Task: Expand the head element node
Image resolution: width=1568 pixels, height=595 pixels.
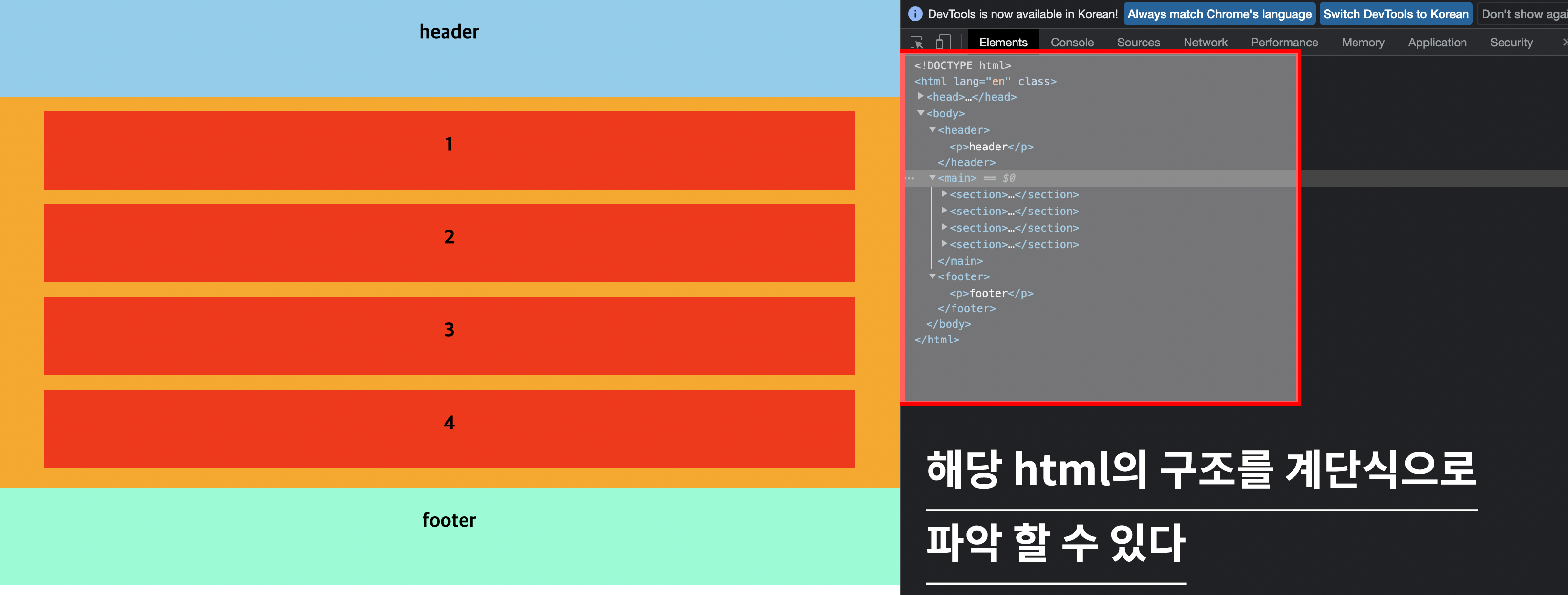Action: click(921, 96)
